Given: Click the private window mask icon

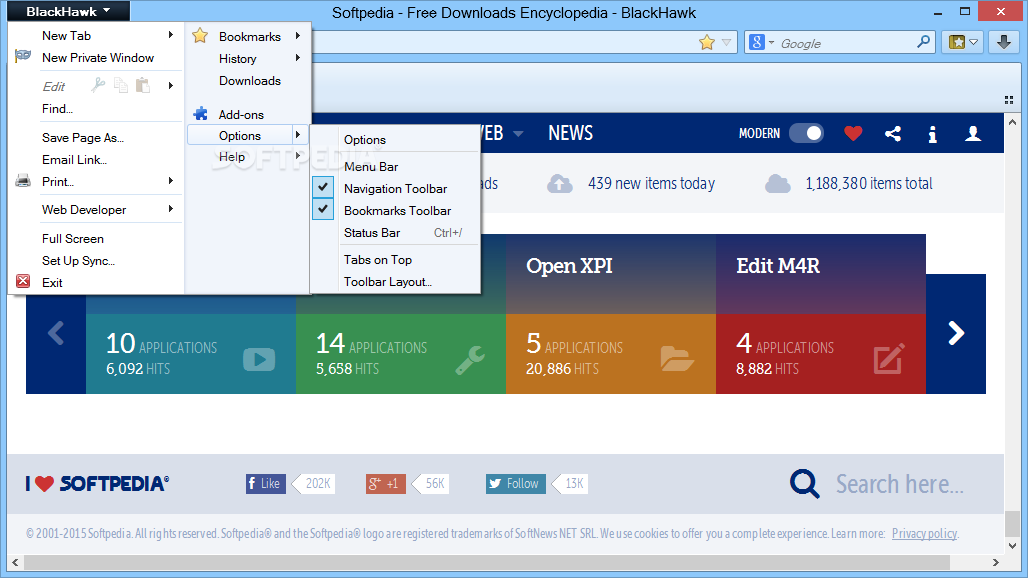Looking at the screenshot, I should coord(23,56).
